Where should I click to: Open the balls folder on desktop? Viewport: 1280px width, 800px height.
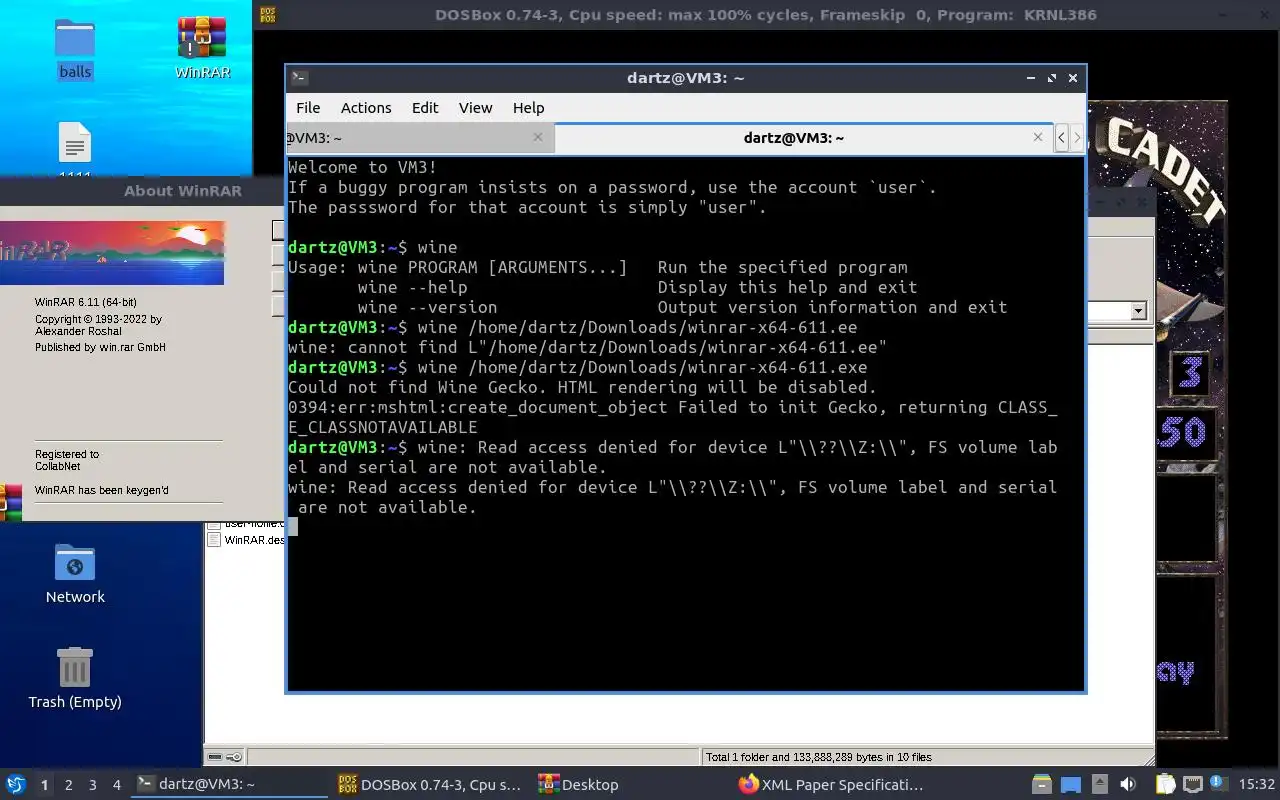pos(75,47)
